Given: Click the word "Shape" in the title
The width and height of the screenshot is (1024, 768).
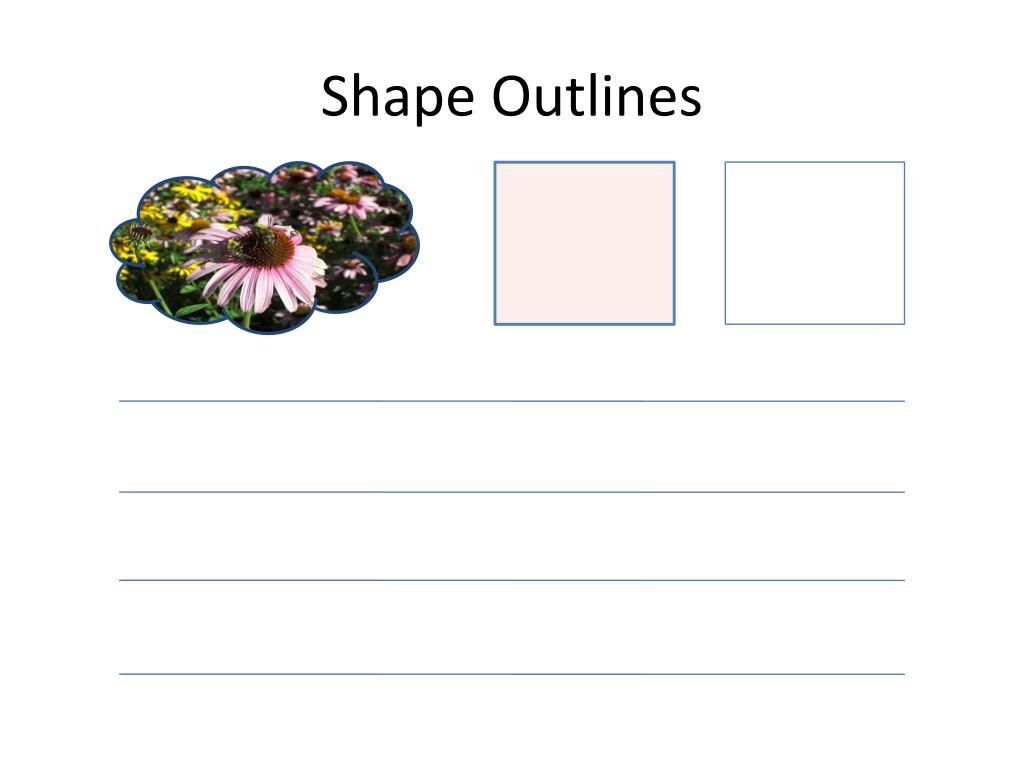Looking at the screenshot, I should [397, 97].
